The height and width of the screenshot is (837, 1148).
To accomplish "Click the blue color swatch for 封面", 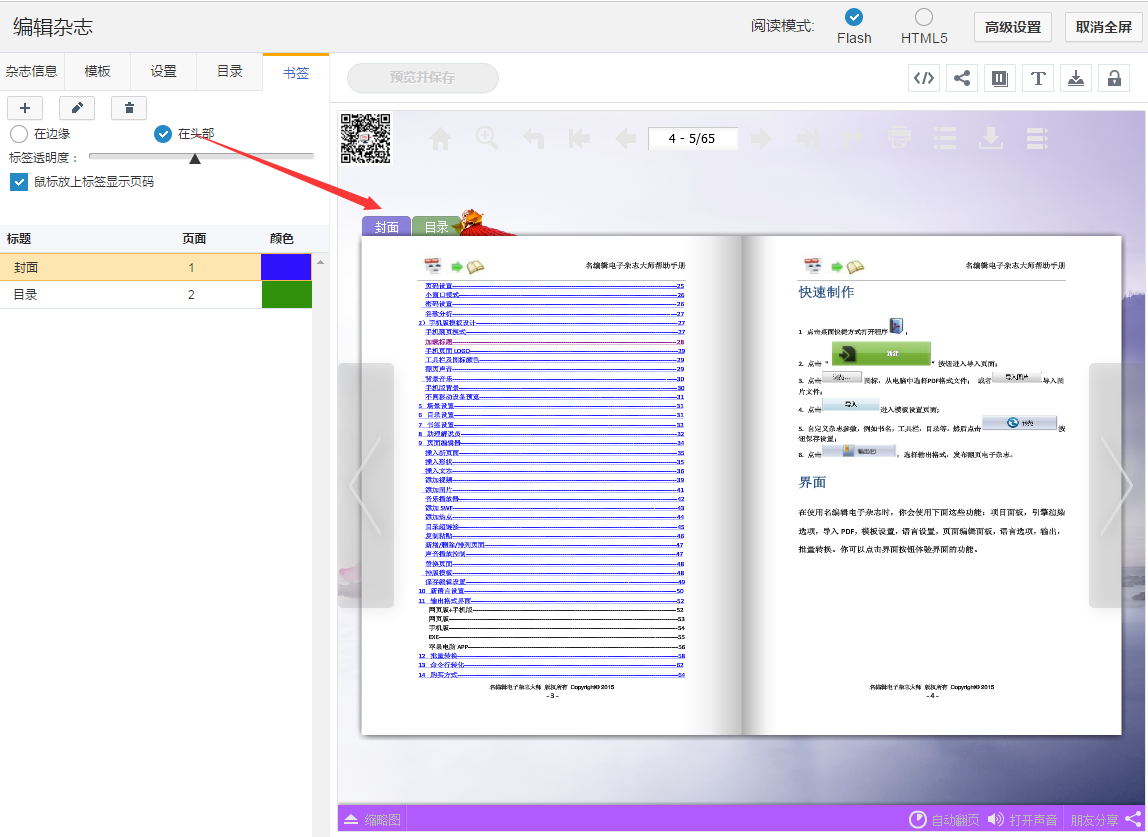I will click(x=286, y=267).
